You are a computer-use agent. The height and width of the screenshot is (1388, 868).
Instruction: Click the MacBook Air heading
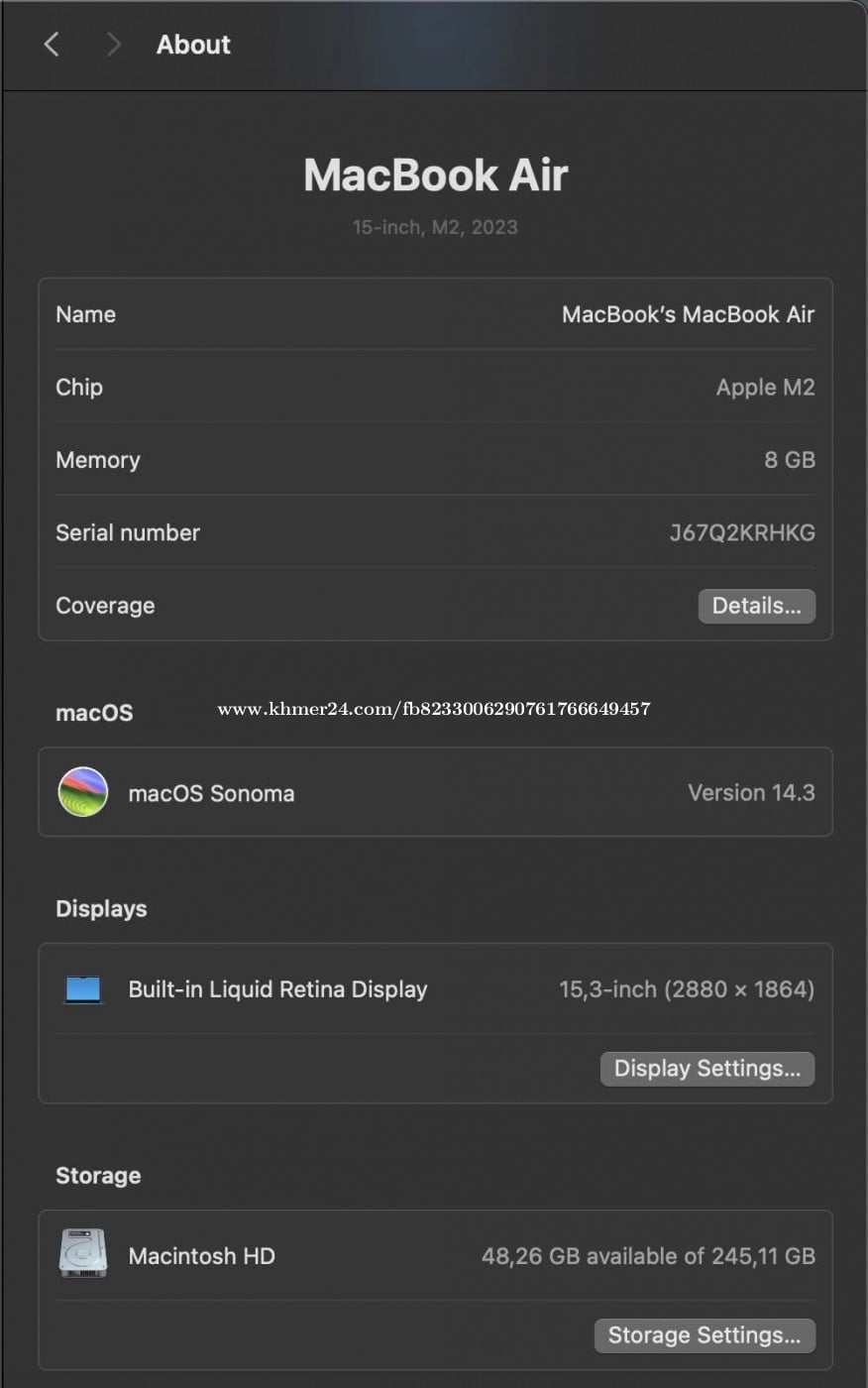point(435,175)
